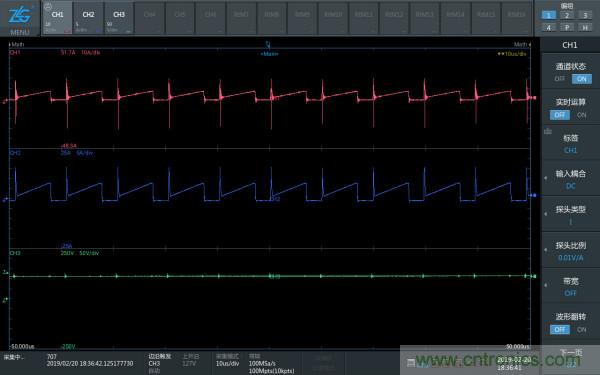Click CH1 red ground level marker
The width and height of the screenshot is (600, 375).
pos(5,101)
